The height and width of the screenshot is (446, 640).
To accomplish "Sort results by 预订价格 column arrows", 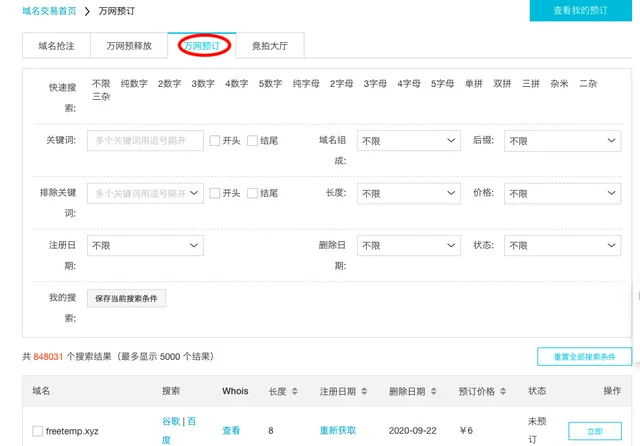I will [x=503, y=391].
